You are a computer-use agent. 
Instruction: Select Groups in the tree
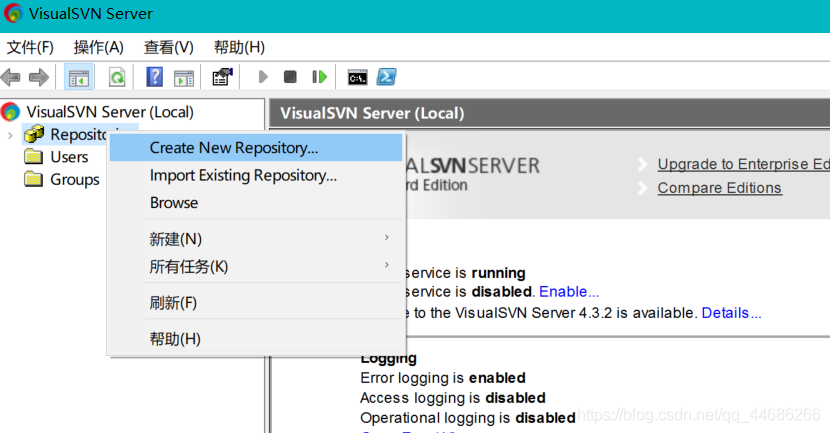click(x=75, y=179)
